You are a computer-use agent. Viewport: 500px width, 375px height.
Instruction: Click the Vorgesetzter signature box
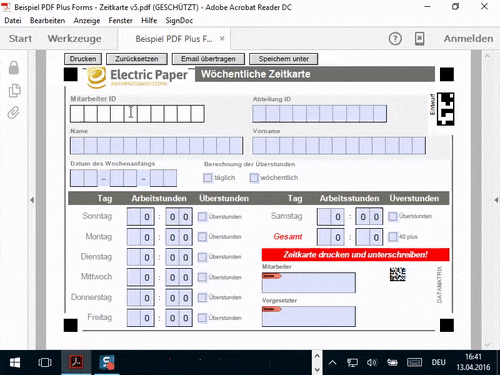click(309, 316)
